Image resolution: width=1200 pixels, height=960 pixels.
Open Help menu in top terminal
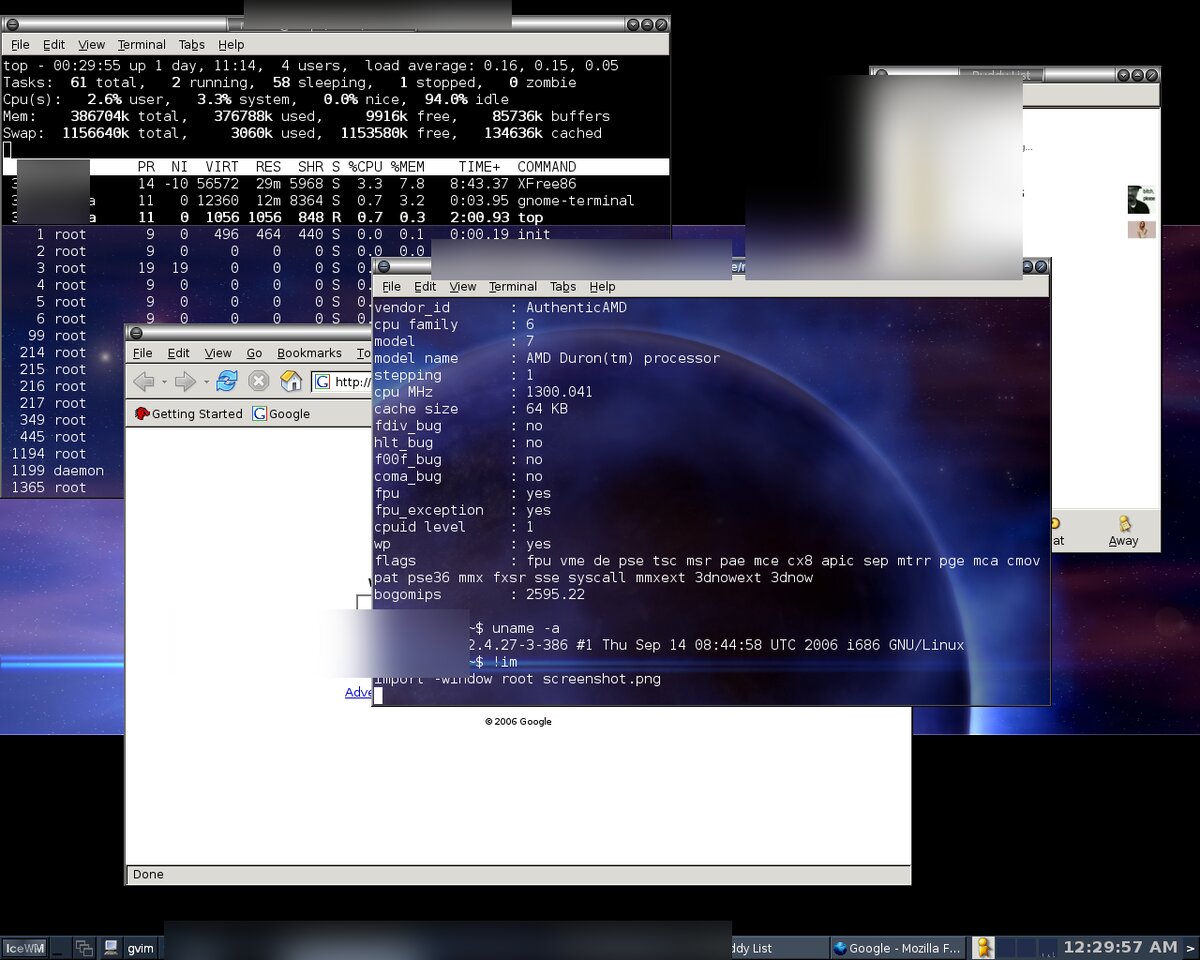231,45
